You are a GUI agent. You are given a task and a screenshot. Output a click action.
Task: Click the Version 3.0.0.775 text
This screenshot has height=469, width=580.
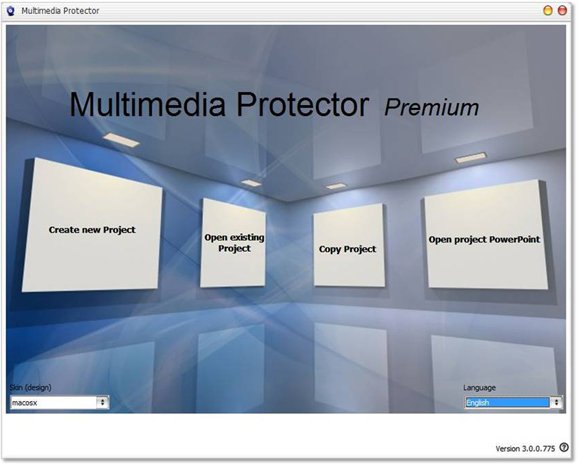click(525, 449)
